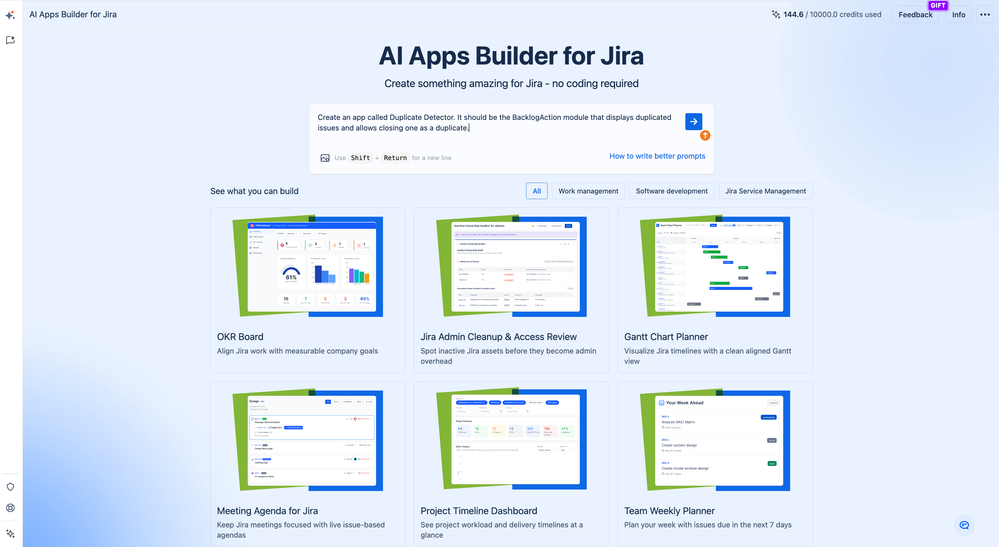Click the Meeting Agenda for Jira title
Screen dimensions: 999x547
(x=267, y=511)
